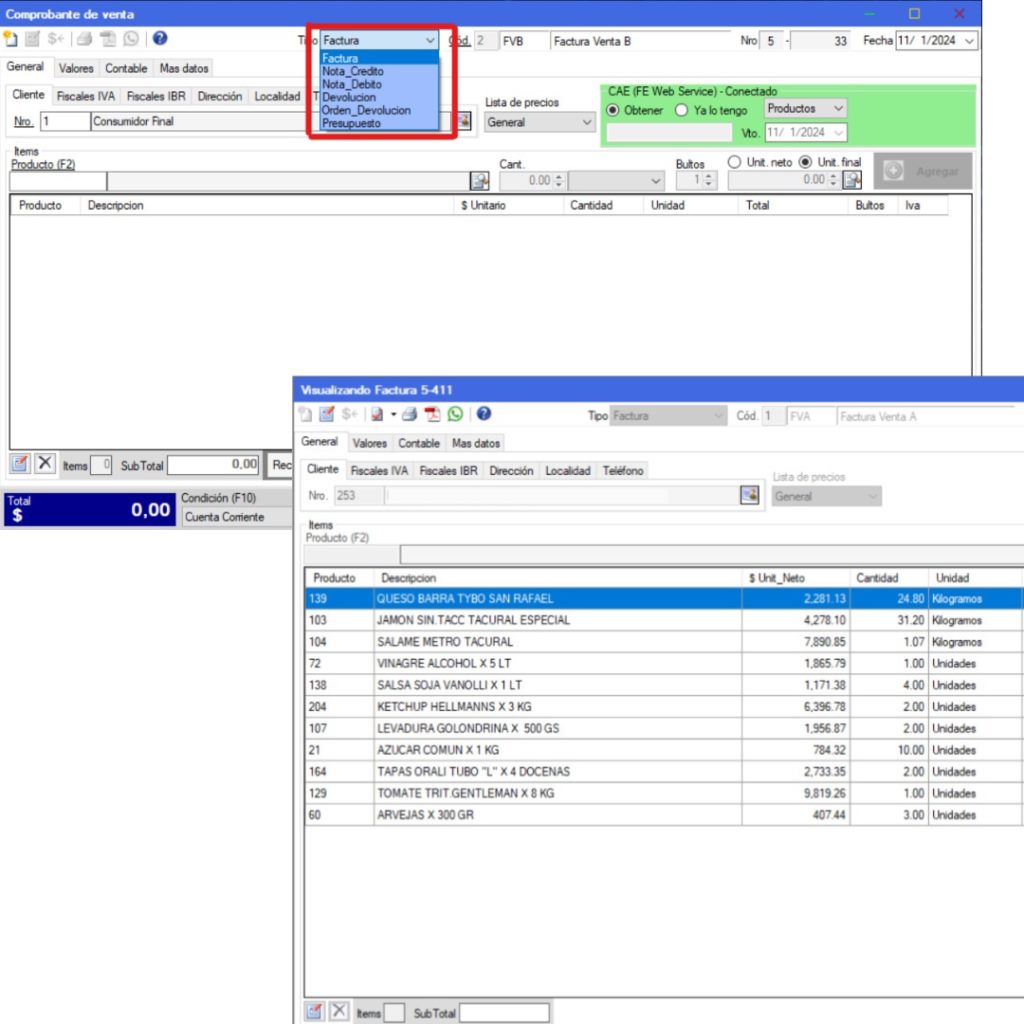Open client search icon beside Consumidor Final field
The height and width of the screenshot is (1024, 1024).
point(464,121)
